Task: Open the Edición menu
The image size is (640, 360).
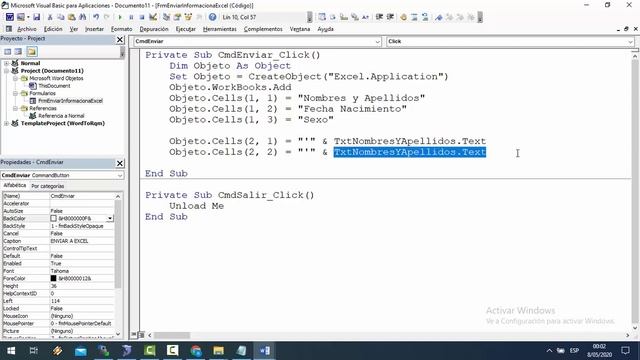Action: (x=53, y=29)
